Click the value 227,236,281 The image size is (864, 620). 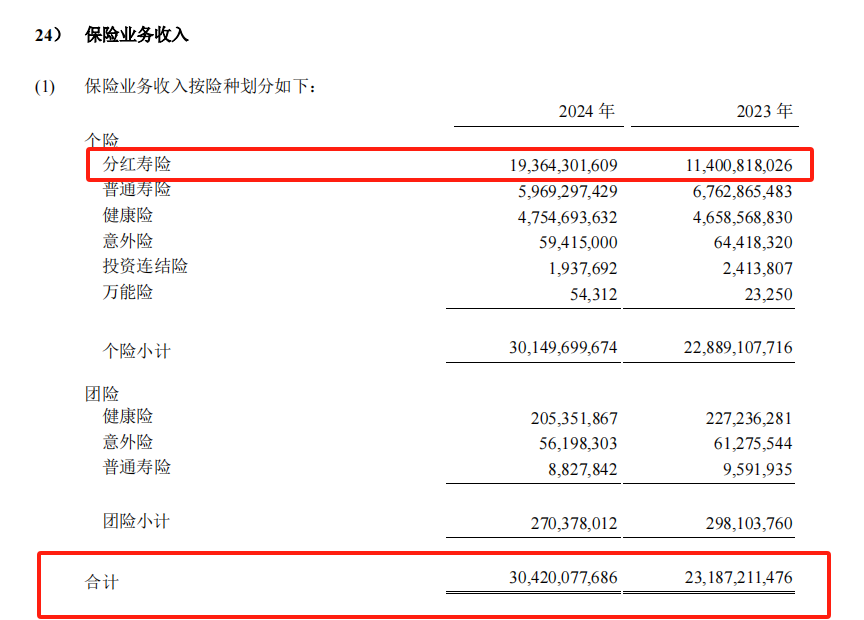coord(749,418)
